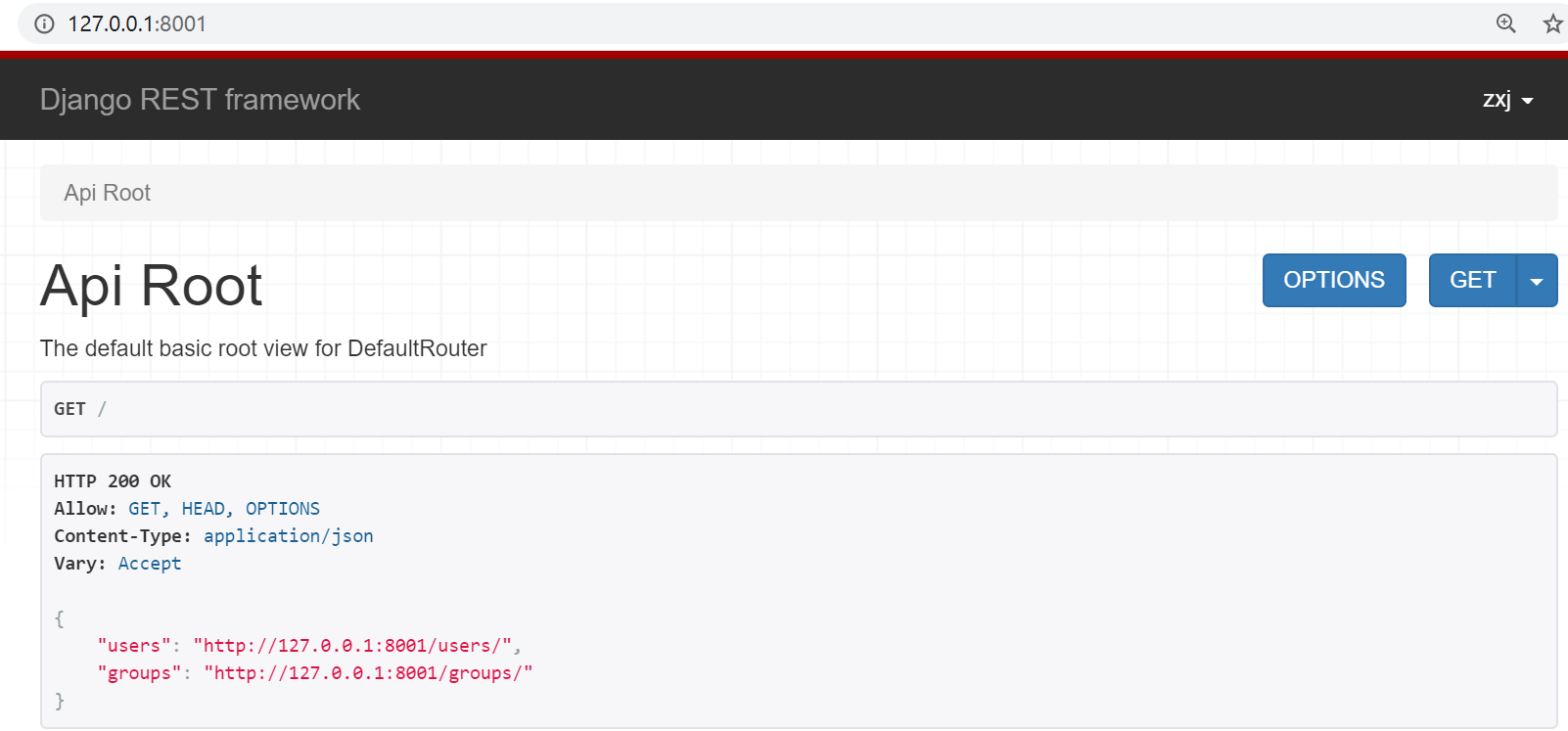
Task: Open the Django REST framework brand link
Action: coord(200,100)
